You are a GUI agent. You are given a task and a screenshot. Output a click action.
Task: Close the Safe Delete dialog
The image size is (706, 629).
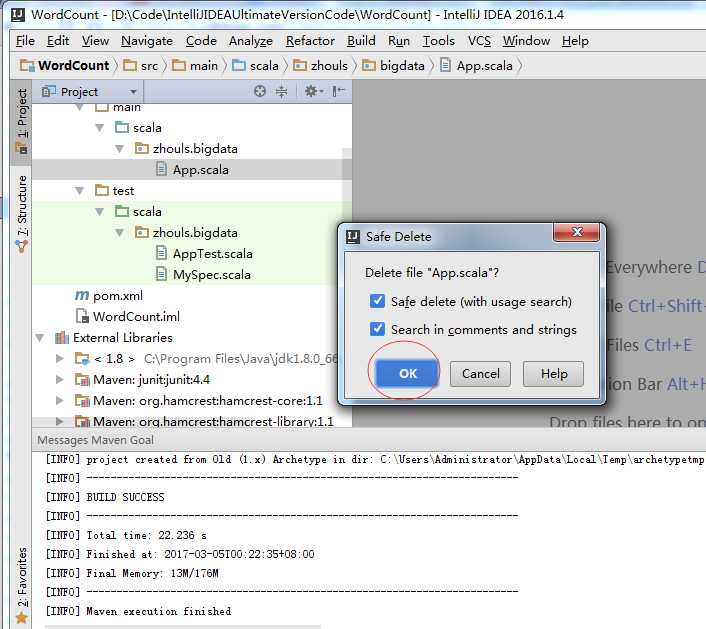(576, 232)
